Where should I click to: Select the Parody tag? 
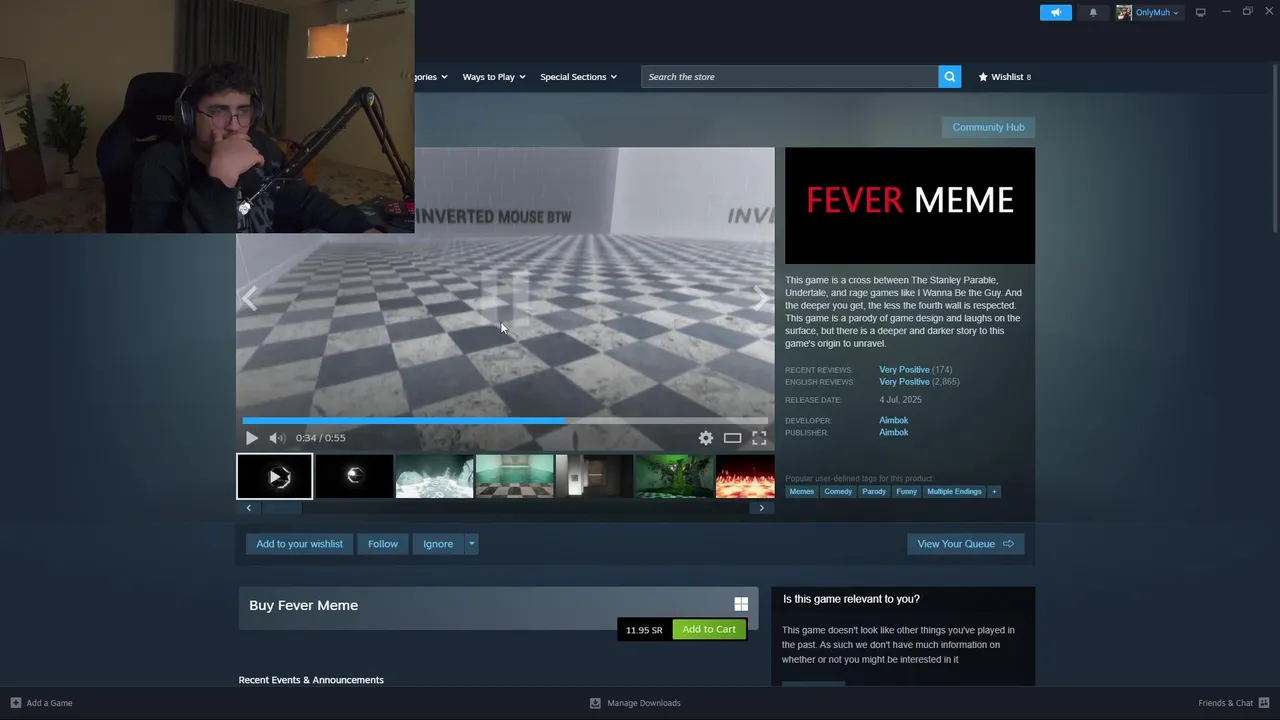tap(874, 491)
